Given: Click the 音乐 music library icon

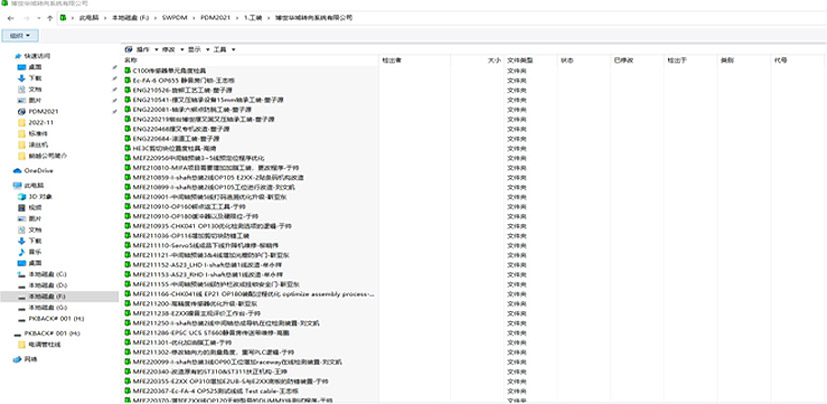Looking at the screenshot, I should point(21,252).
